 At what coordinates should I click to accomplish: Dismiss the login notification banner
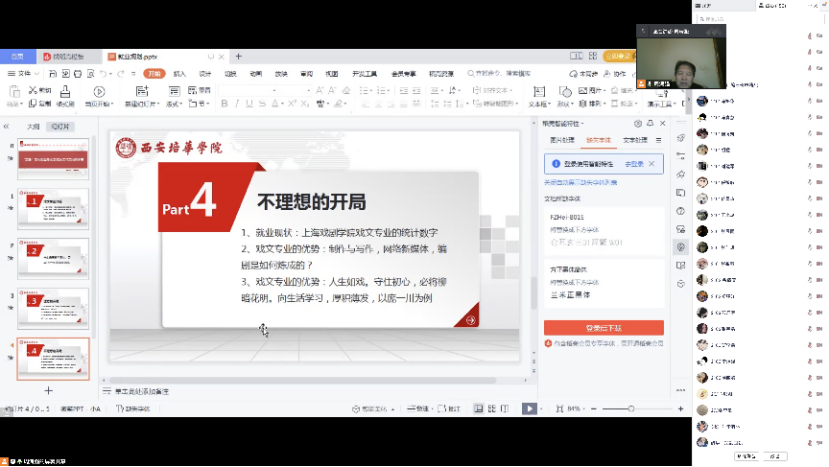653,163
